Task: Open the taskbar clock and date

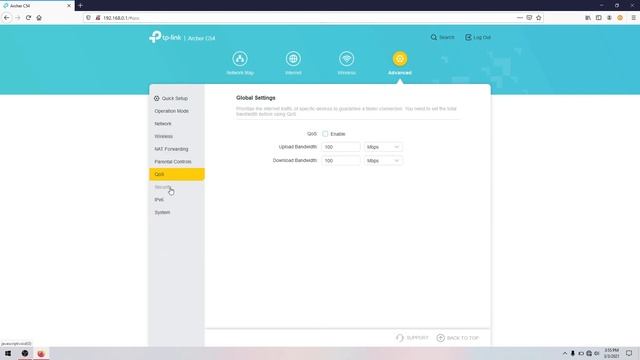Action: click(611, 353)
